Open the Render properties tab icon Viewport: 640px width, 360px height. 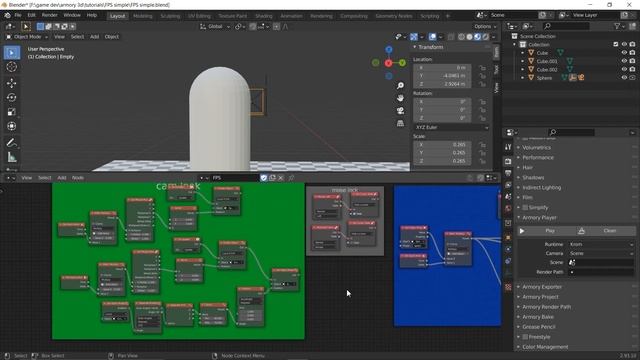coord(508,161)
